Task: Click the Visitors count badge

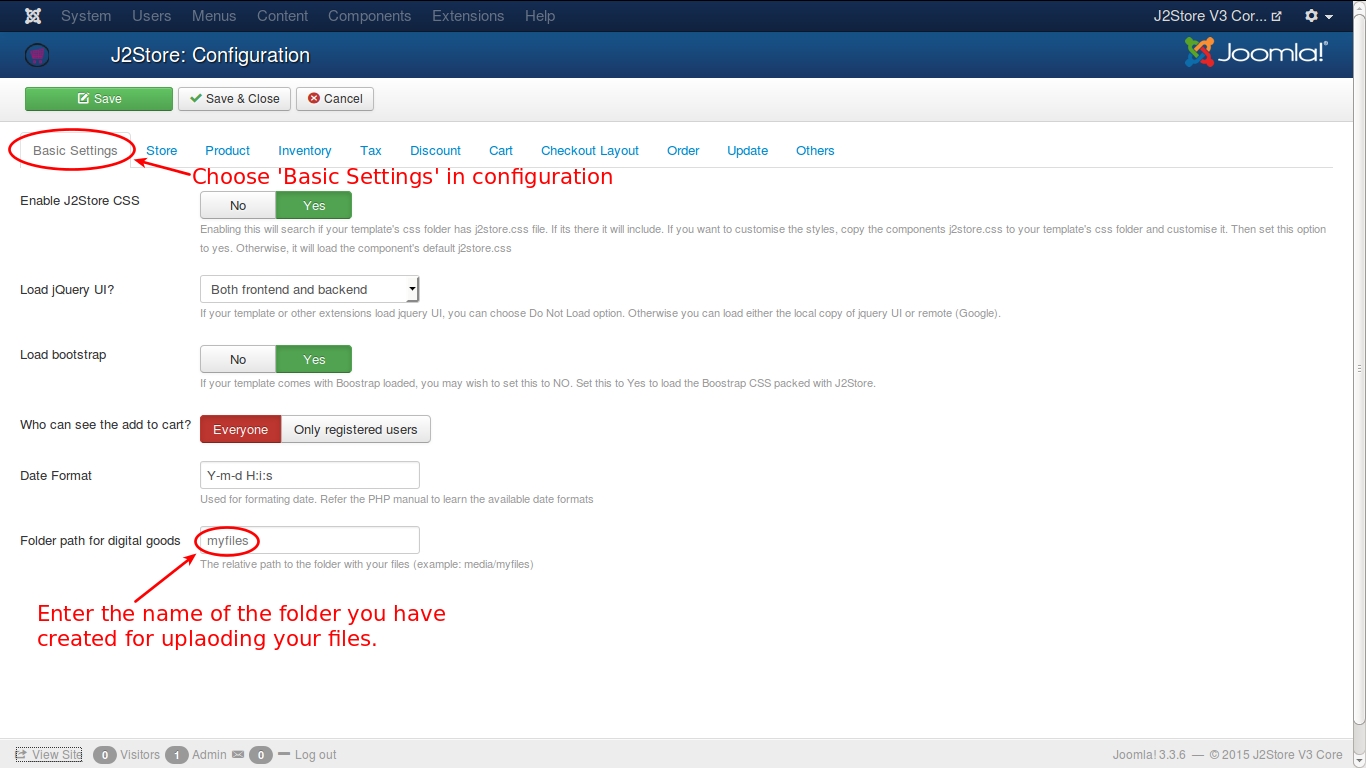Action: coord(104,755)
